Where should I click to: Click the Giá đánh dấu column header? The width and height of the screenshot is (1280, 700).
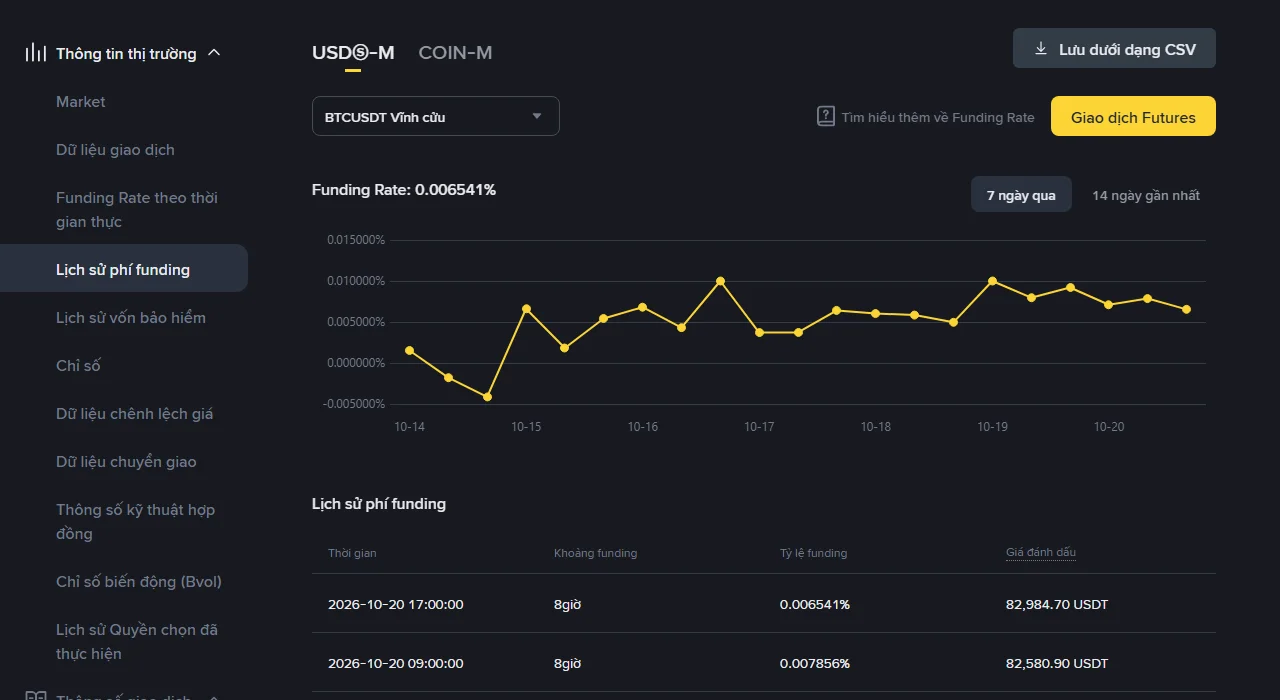pos(1041,552)
